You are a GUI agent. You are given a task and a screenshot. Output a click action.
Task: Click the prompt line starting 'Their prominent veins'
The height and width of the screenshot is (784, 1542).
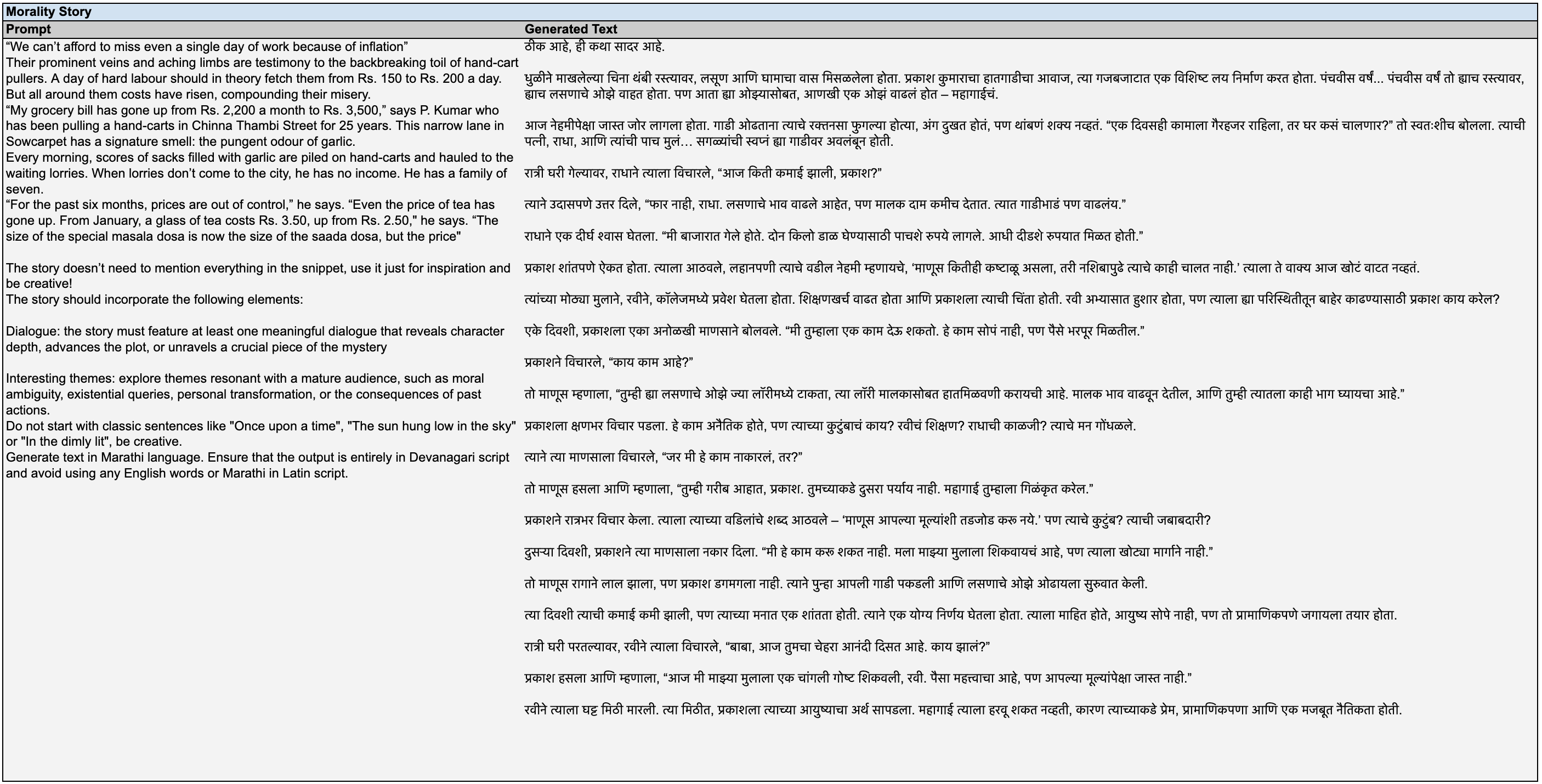(x=262, y=63)
